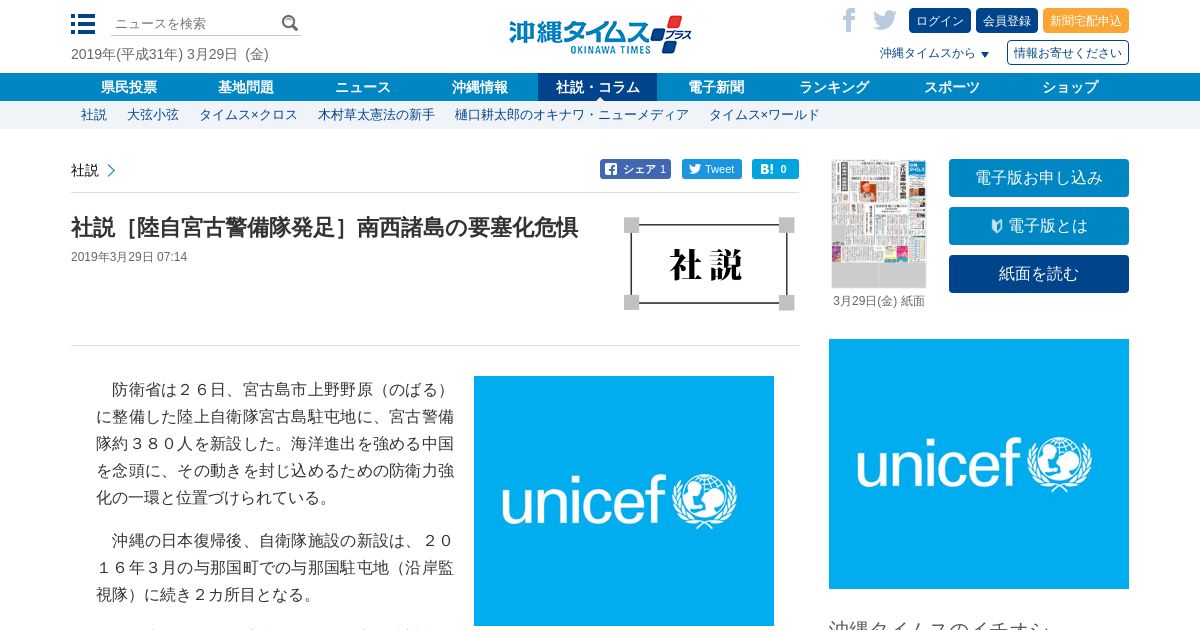Bookmark the article with the Hatena B! button
The image size is (1200, 630).
click(775, 169)
